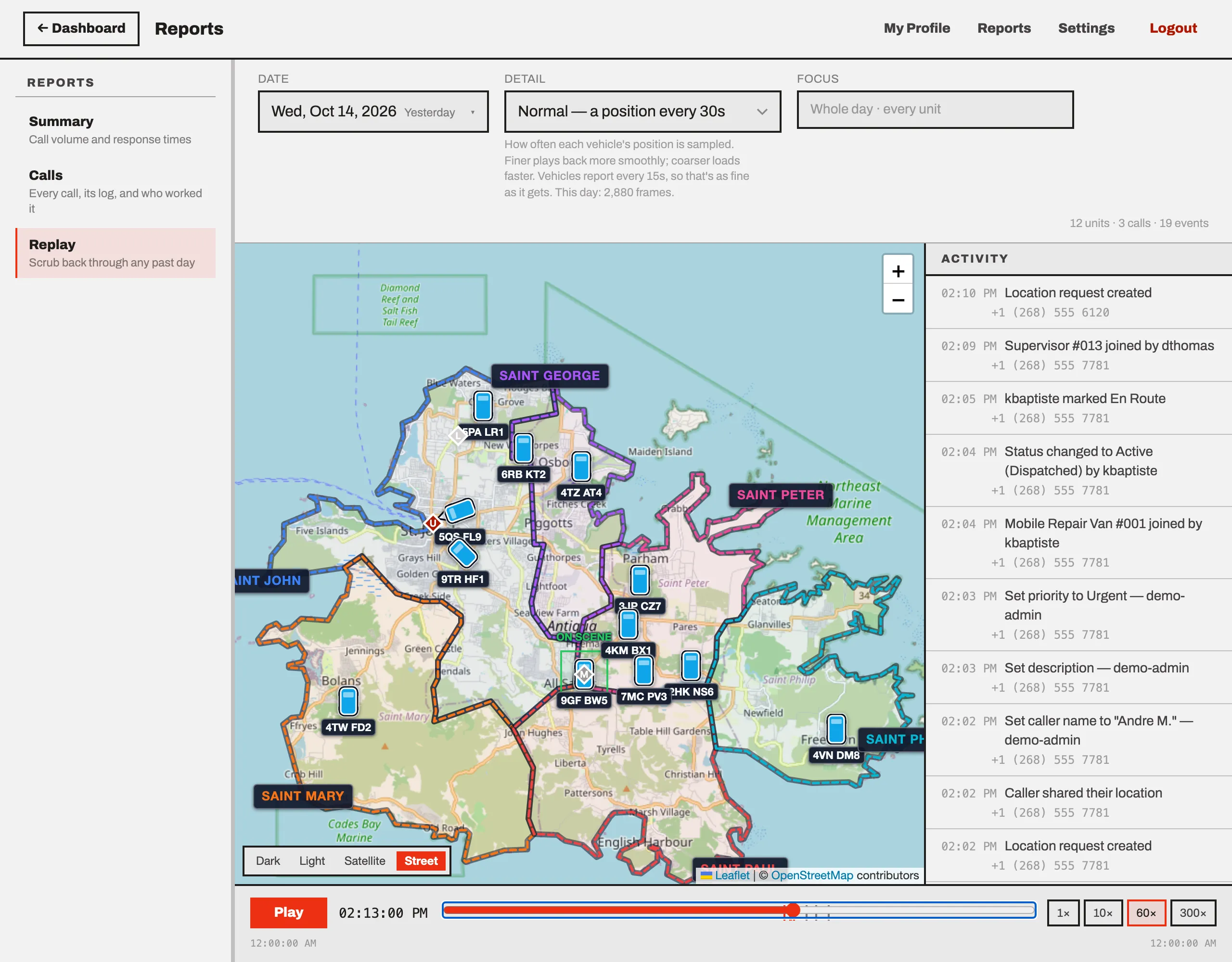Open the Leaflet attribution link
This screenshot has height=962, width=1232.
coord(731,875)
